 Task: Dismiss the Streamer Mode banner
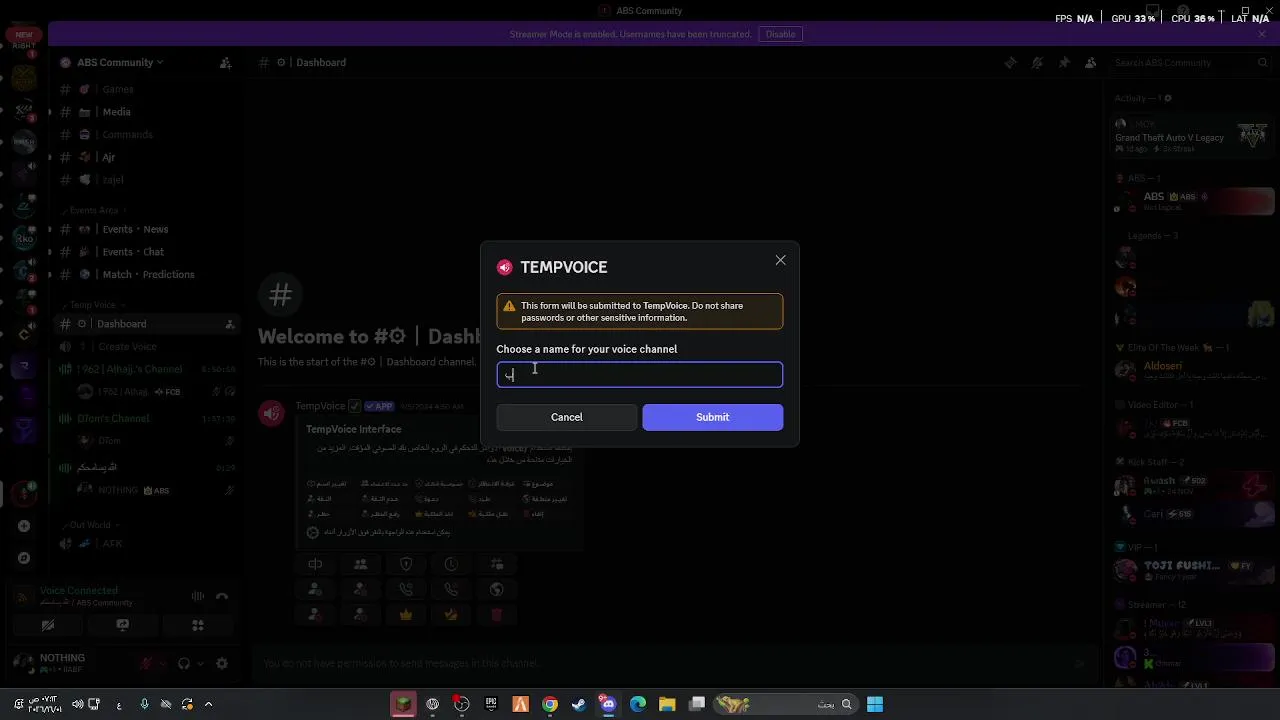point(1262,34)
